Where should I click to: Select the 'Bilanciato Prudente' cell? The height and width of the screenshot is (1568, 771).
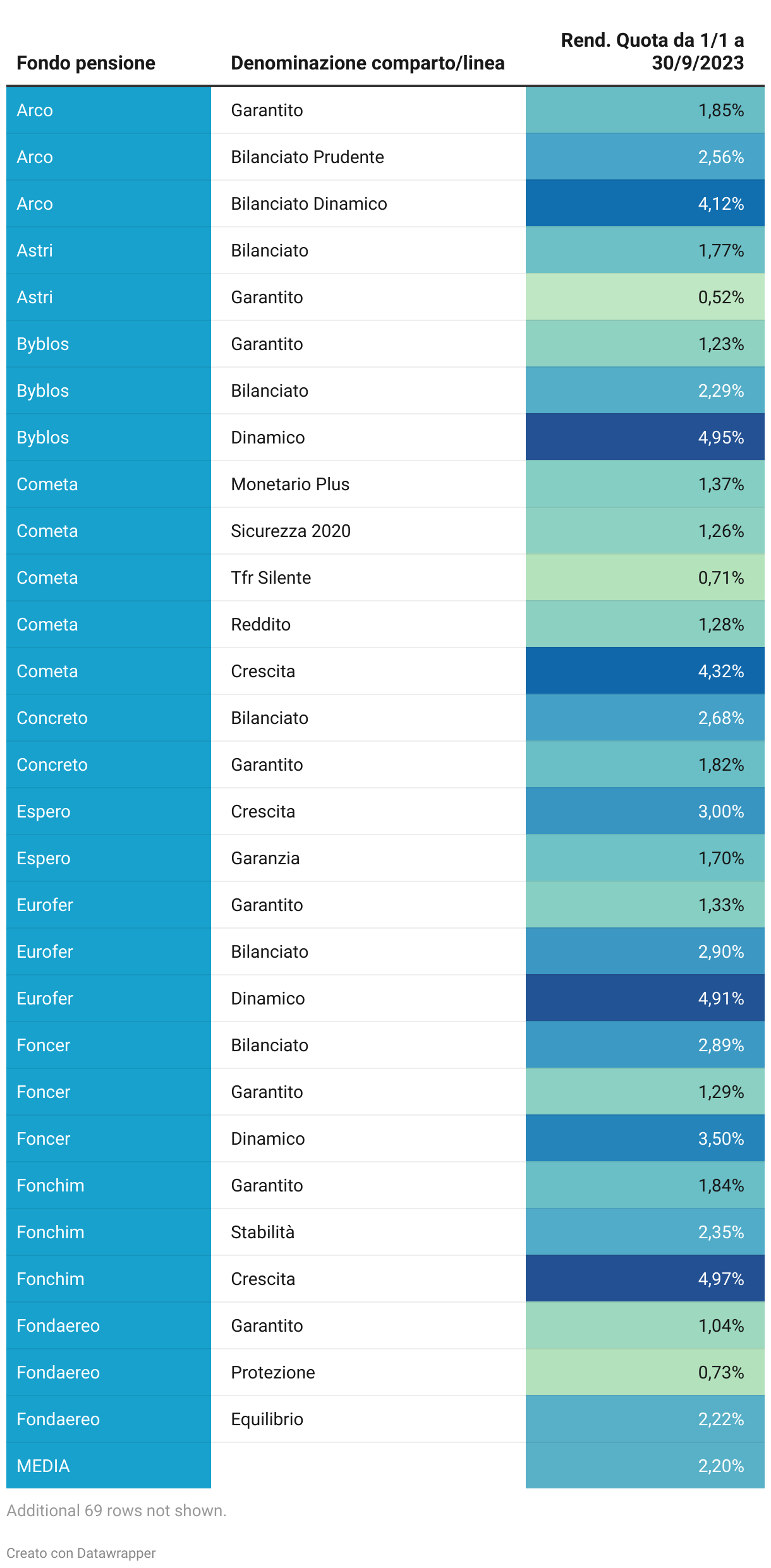tap(307, 157)
